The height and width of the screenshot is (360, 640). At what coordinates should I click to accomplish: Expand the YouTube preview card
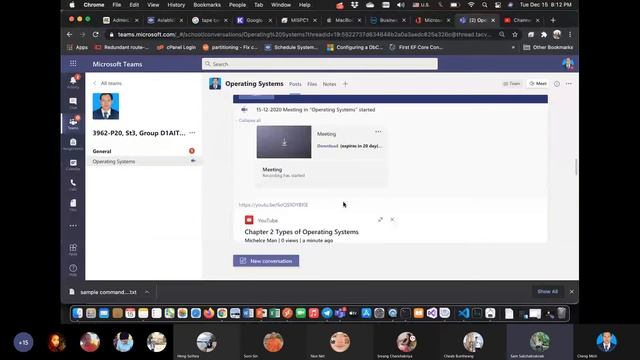tap(380, 220)
